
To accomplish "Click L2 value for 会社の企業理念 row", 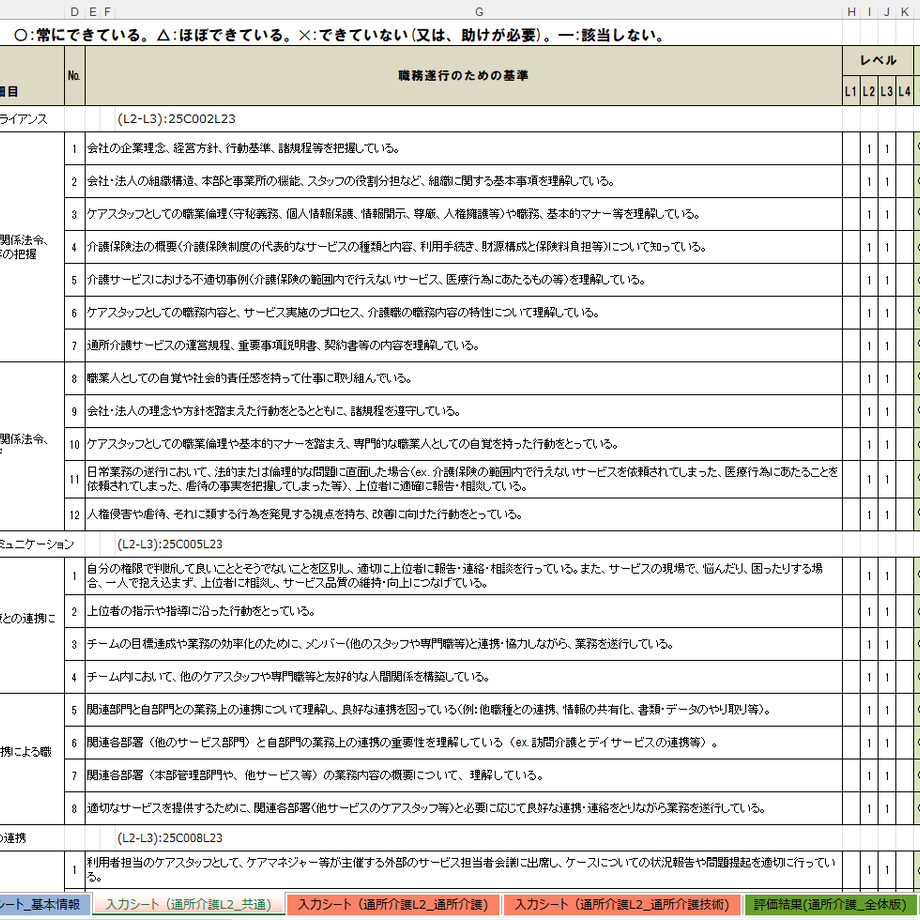I will [869, 149].
